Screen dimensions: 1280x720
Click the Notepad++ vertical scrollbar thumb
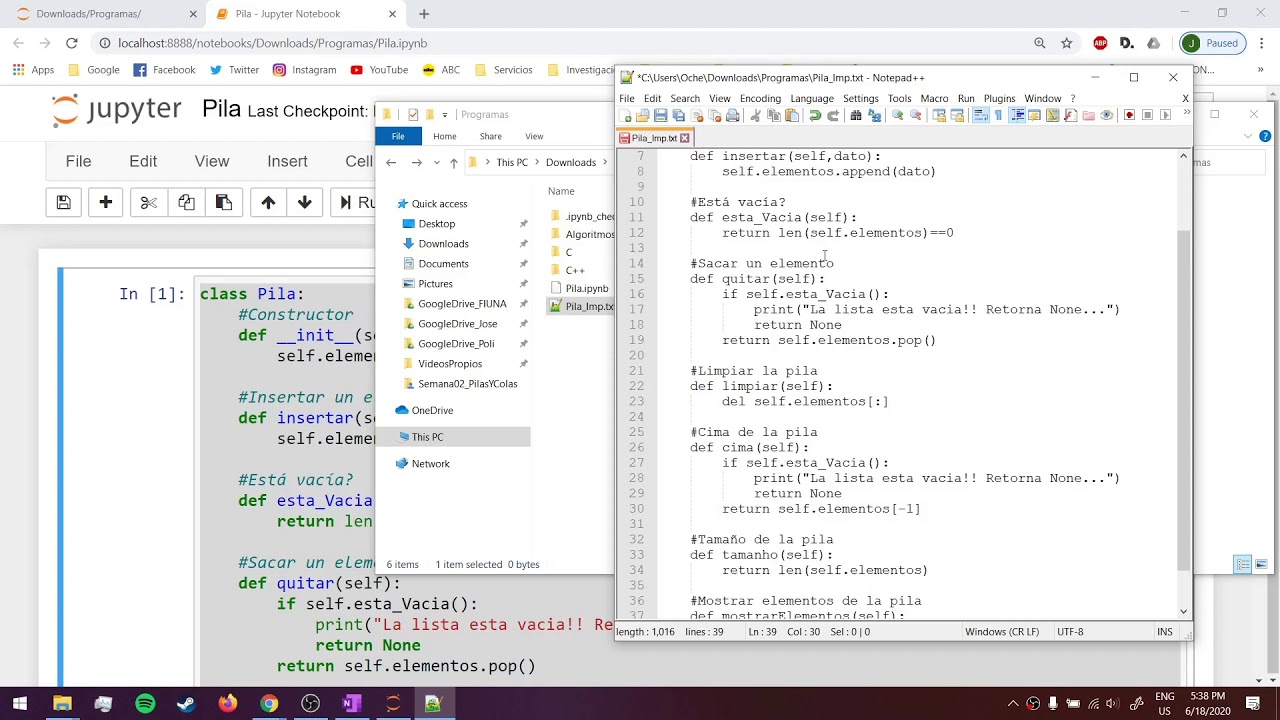[1184, 400]
